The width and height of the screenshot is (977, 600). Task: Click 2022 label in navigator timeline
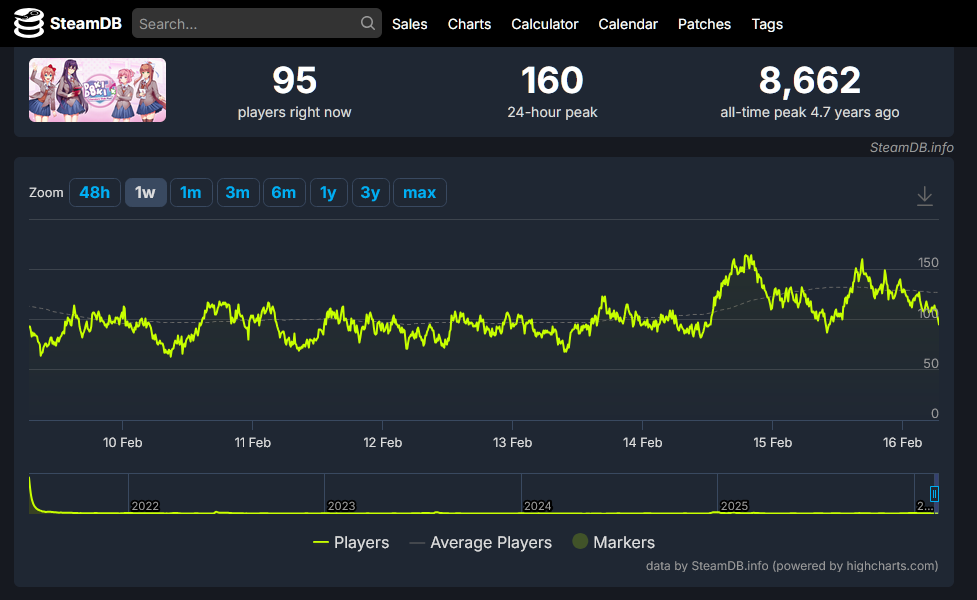point(145,506)
